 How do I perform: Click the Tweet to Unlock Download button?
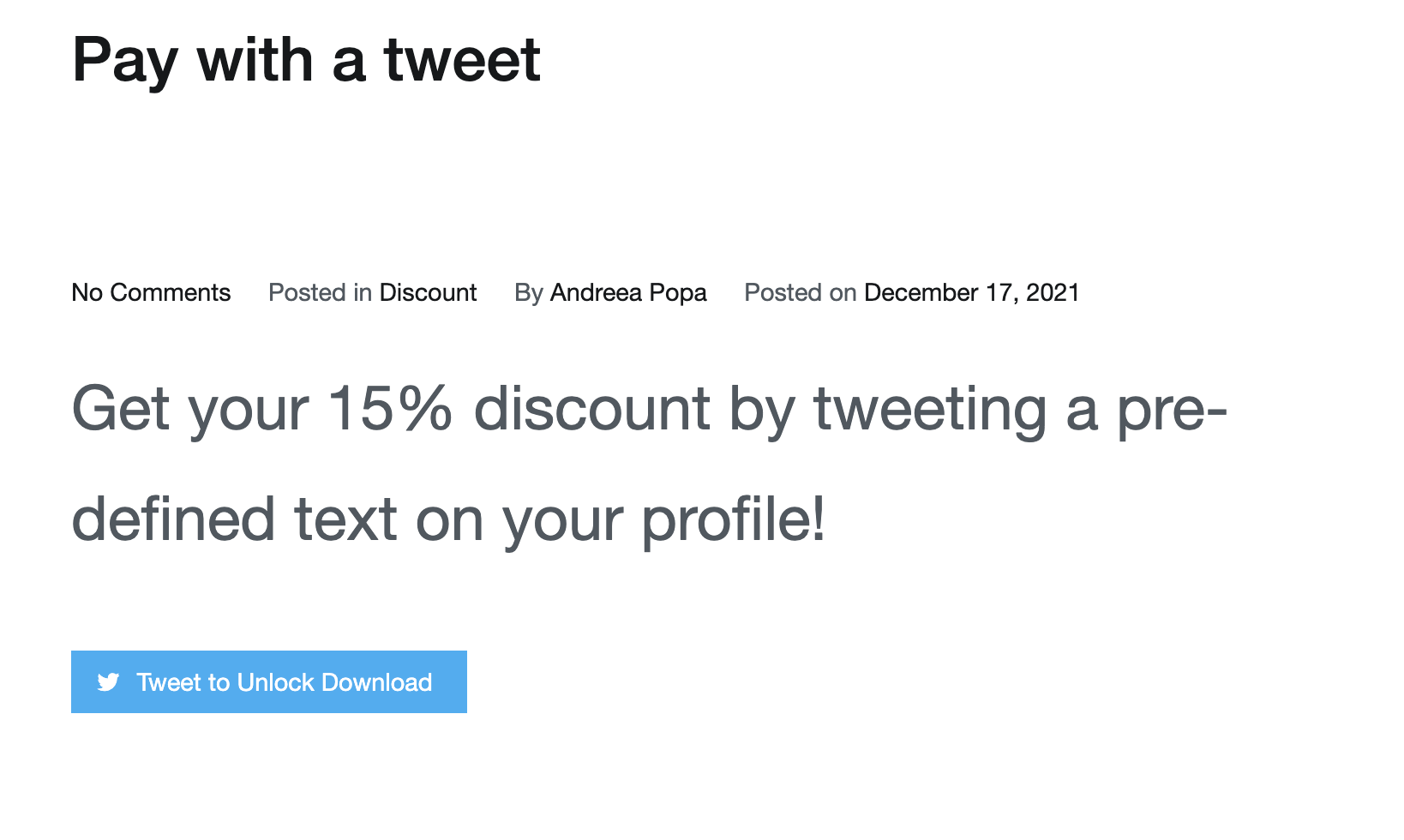(269, 681)
